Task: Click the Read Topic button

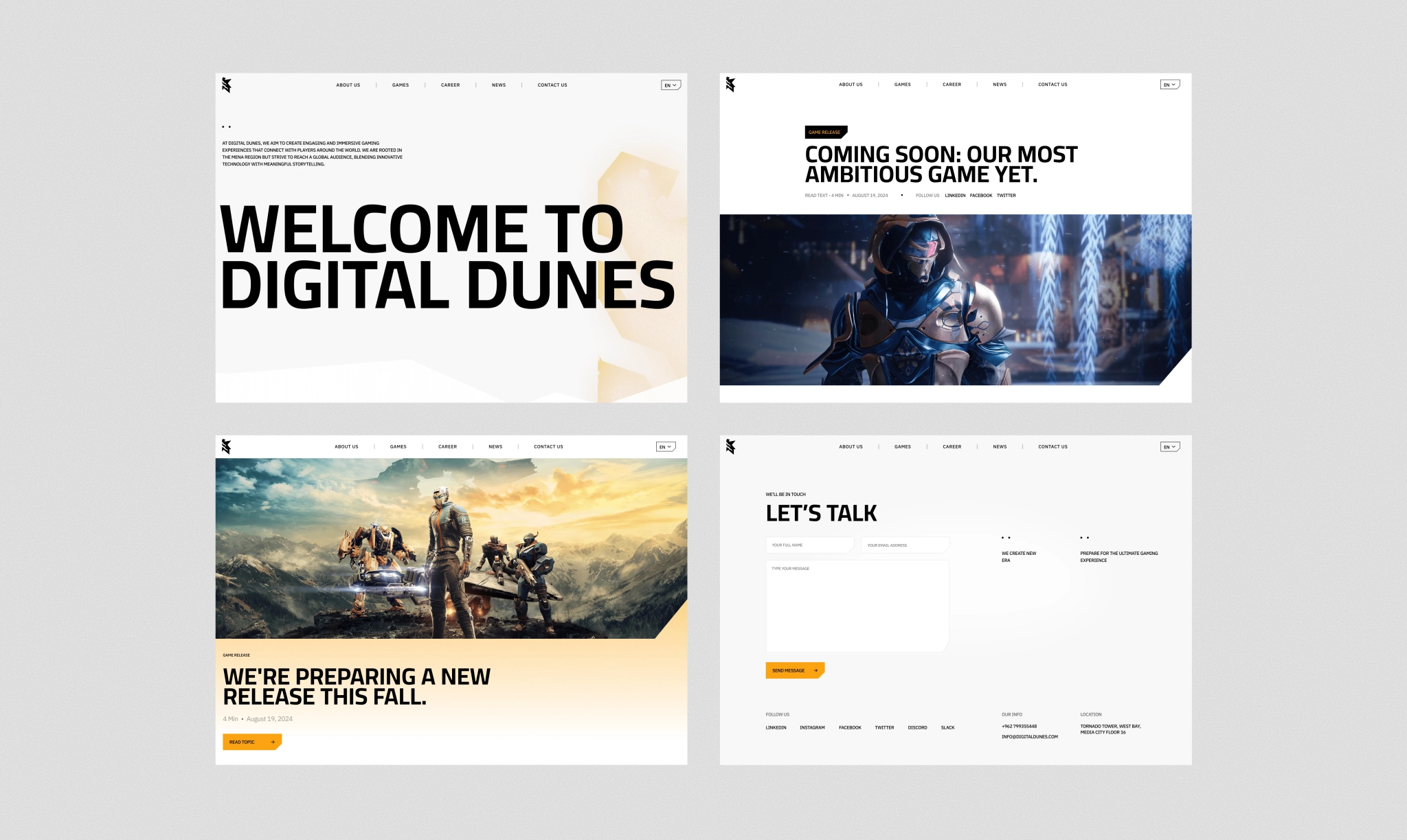Action: [251, 742]
